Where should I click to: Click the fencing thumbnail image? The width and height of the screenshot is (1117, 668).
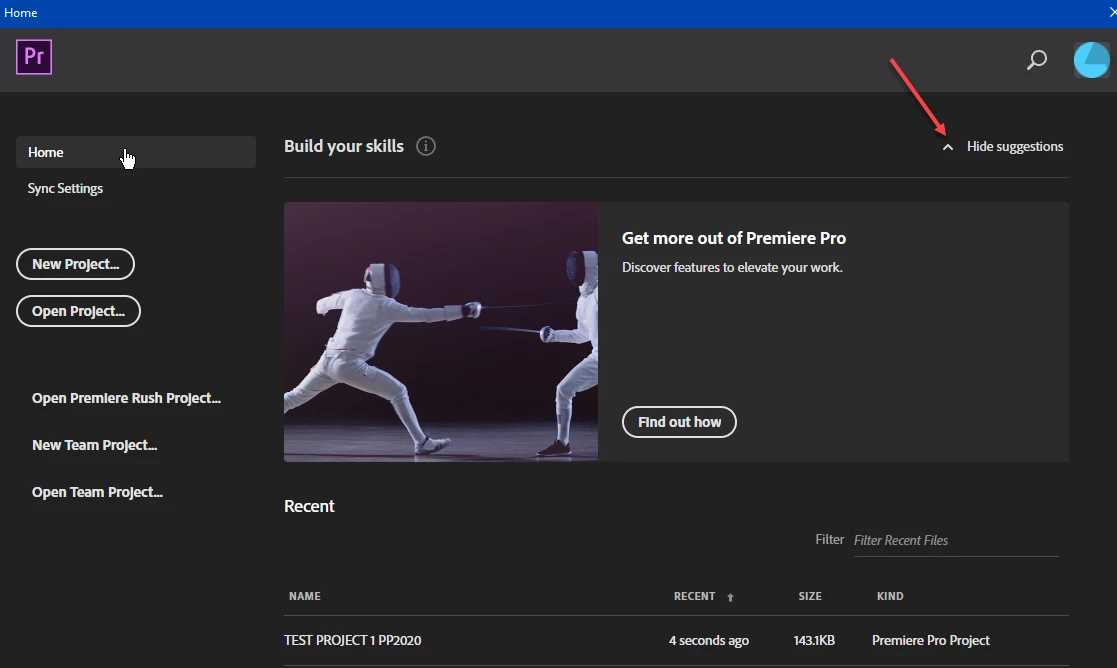pos(441,332)
